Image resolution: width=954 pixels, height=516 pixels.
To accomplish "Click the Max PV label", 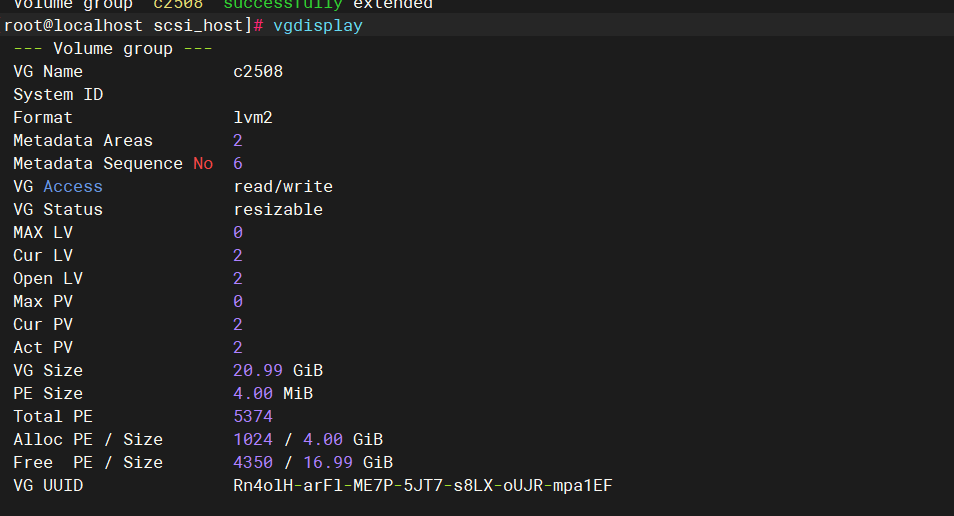I will pos(43,302).
